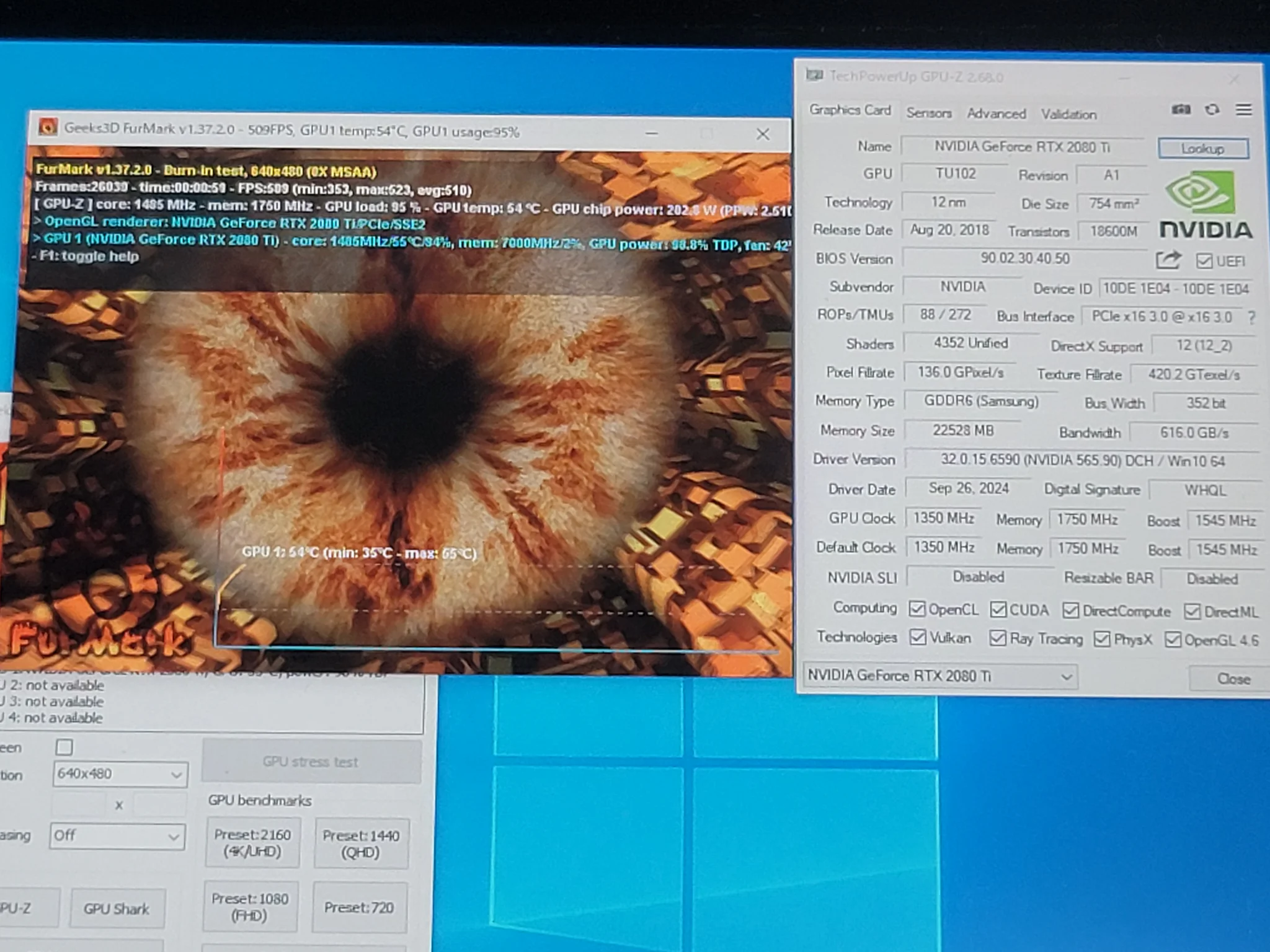Take a GPU-Z screenshot with the camera icon
Image resolution: width=1270 pixels, height=952 pixels.
click(1181, 110)
